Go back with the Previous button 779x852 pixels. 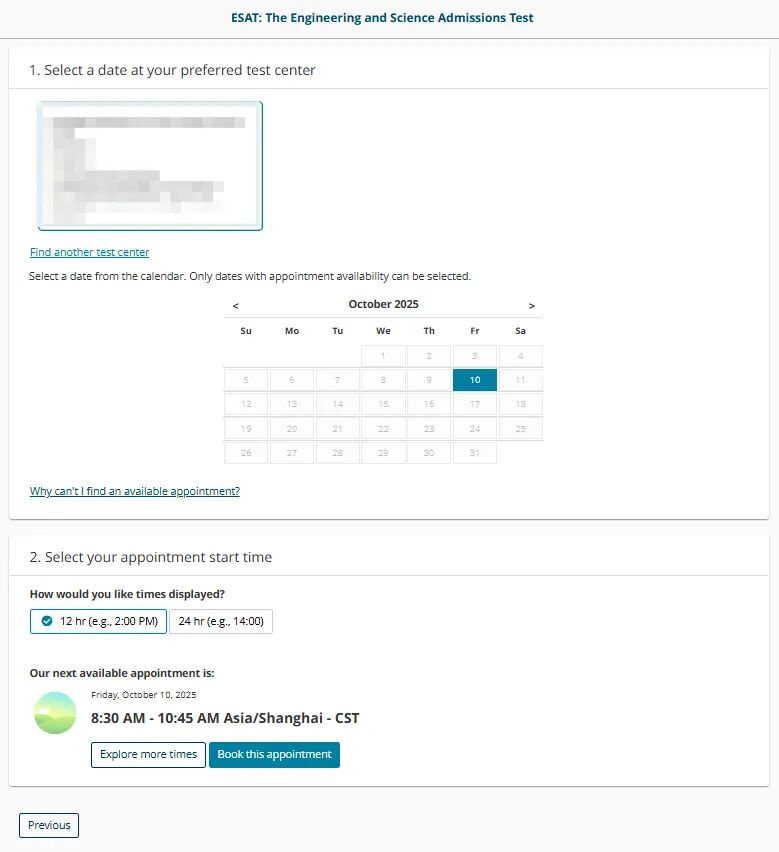(49, 825)
